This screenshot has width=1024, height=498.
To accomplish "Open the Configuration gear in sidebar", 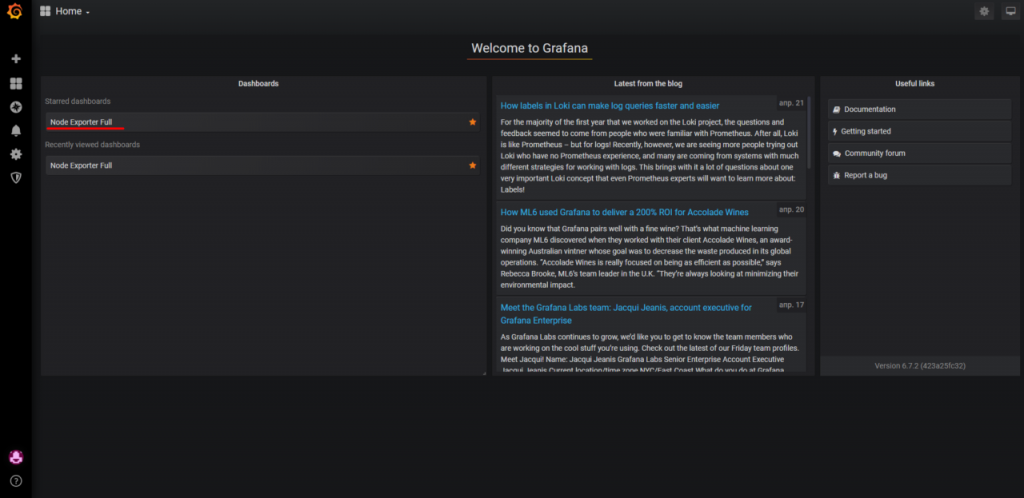I will pos(15,155).
